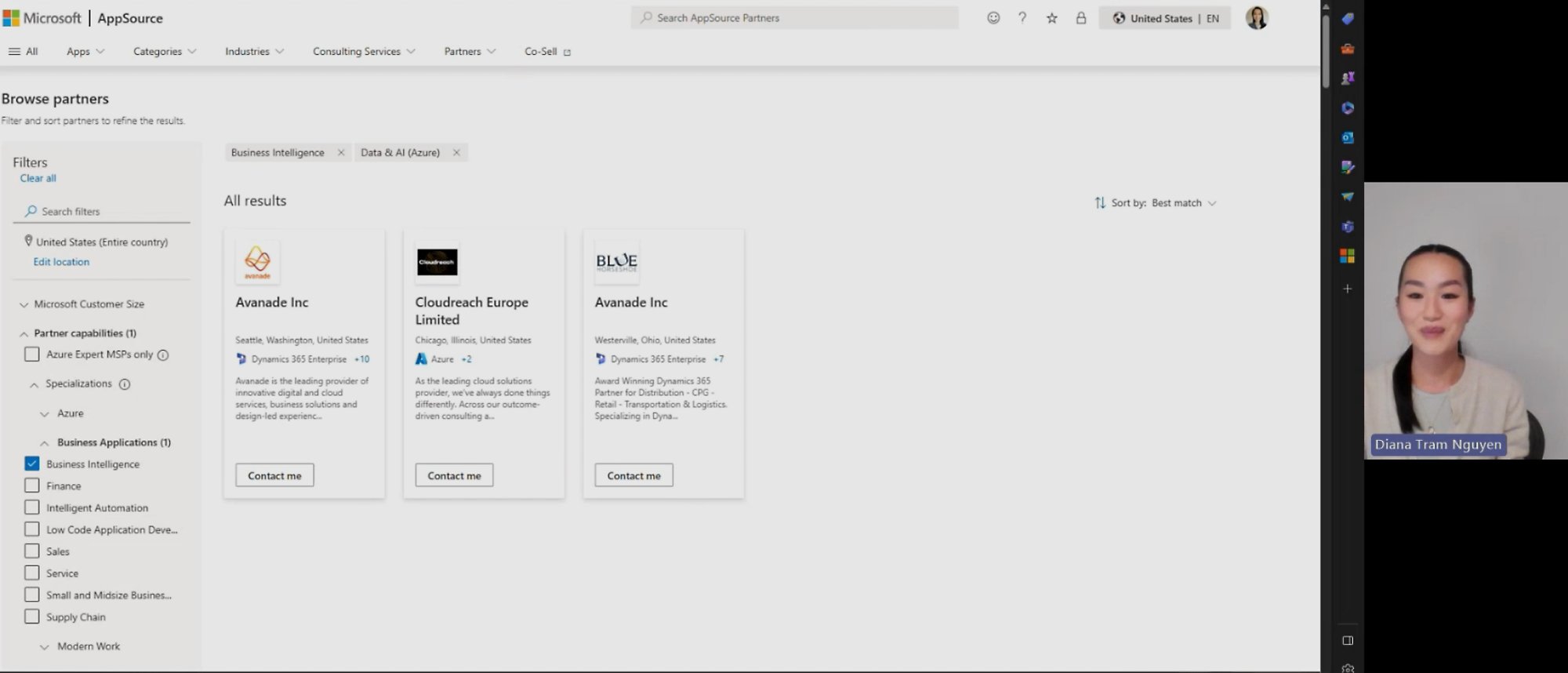Click Clear all filters link
Image resolution: width=1568 pixels, height=673 pixels.
[38, 178]
